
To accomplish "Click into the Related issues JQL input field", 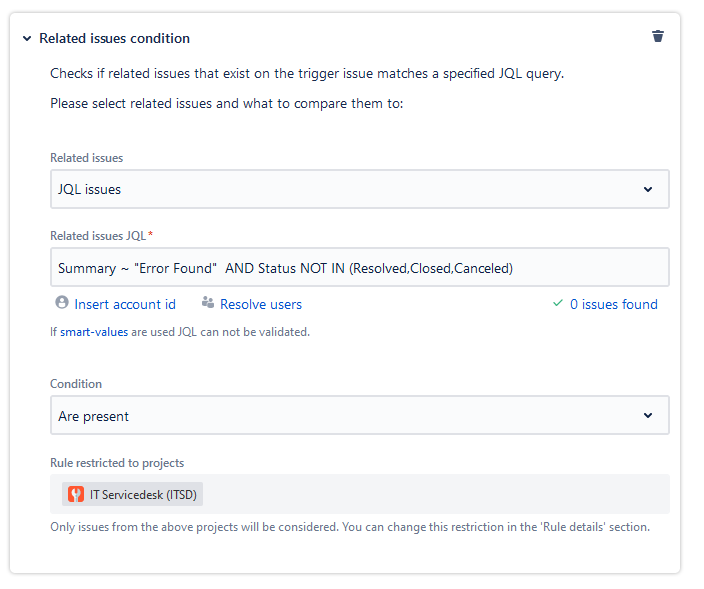I will coord(360,267).
